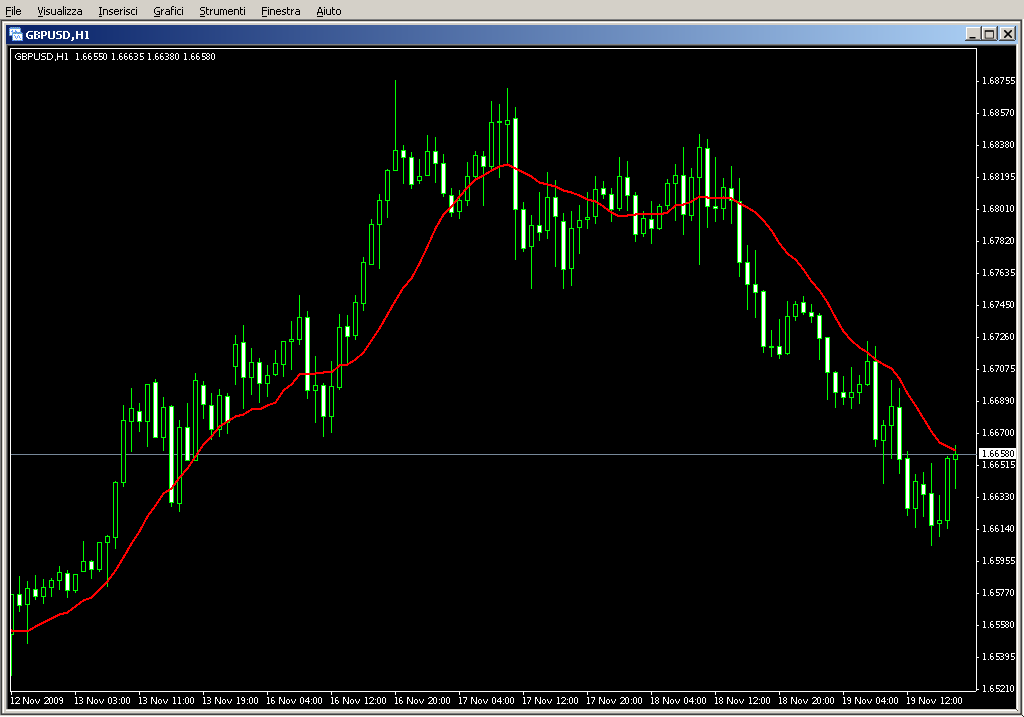Click the 16 Nov 20:00 time axis label

click(422, 701)
